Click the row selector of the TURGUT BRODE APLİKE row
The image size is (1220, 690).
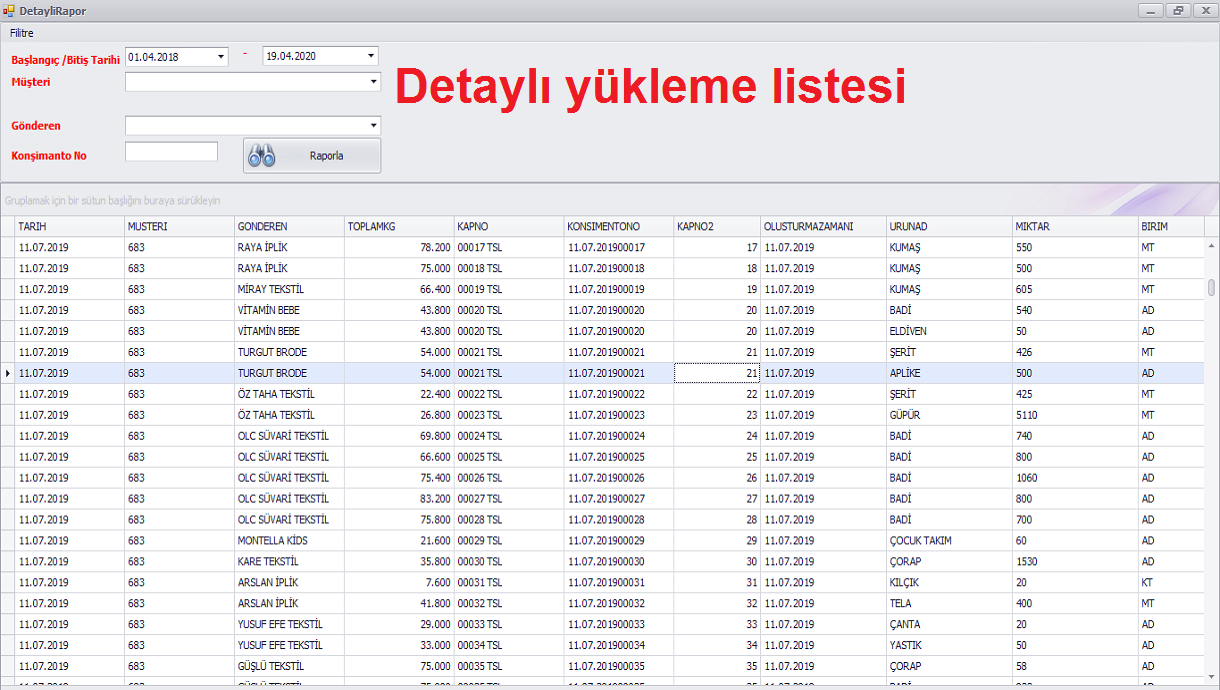point(8,373)
